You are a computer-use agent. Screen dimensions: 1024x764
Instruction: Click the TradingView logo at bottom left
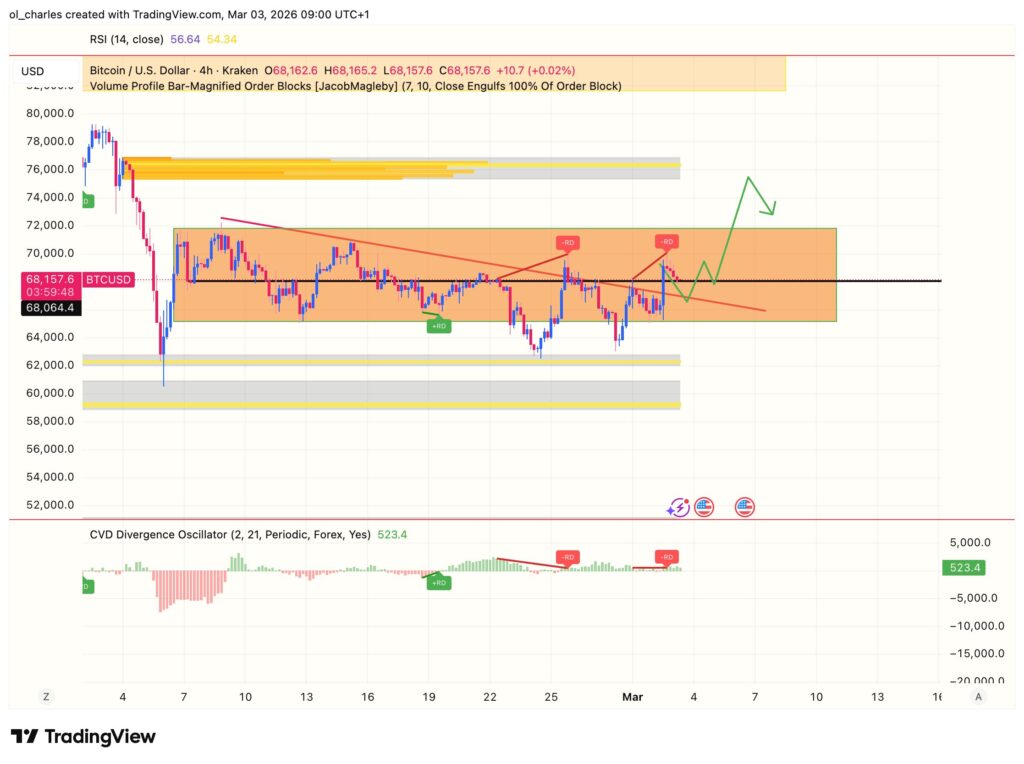click(86, 736)
